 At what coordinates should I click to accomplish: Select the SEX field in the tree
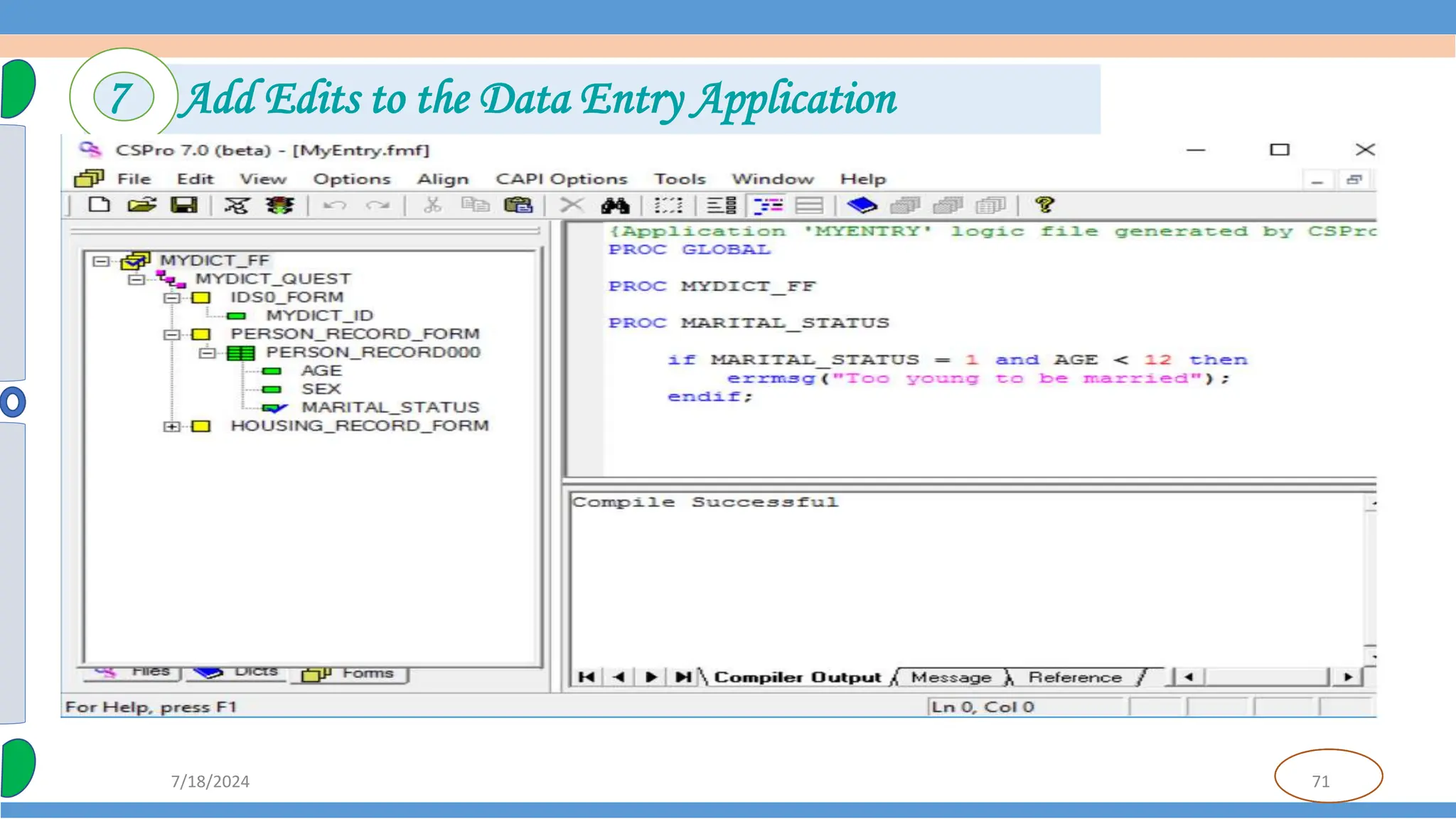[x=321, y=390]
